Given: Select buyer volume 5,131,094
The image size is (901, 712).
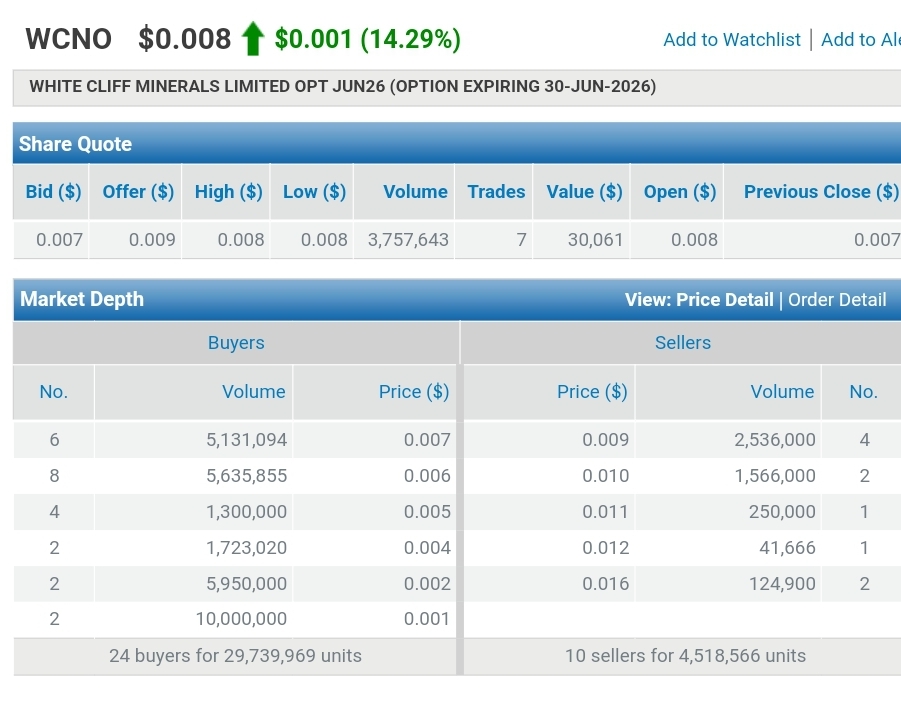Looking at the screenshot, I should click(247, 440).
